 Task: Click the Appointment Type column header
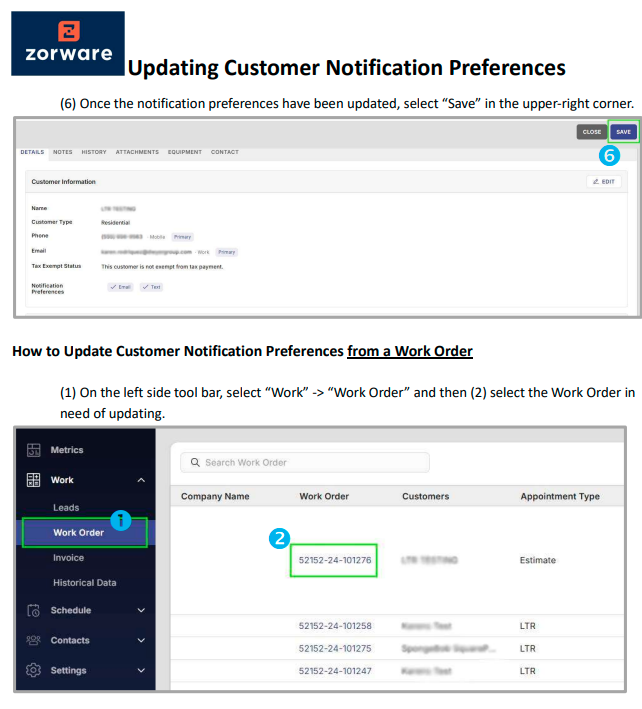pos(560,496)
